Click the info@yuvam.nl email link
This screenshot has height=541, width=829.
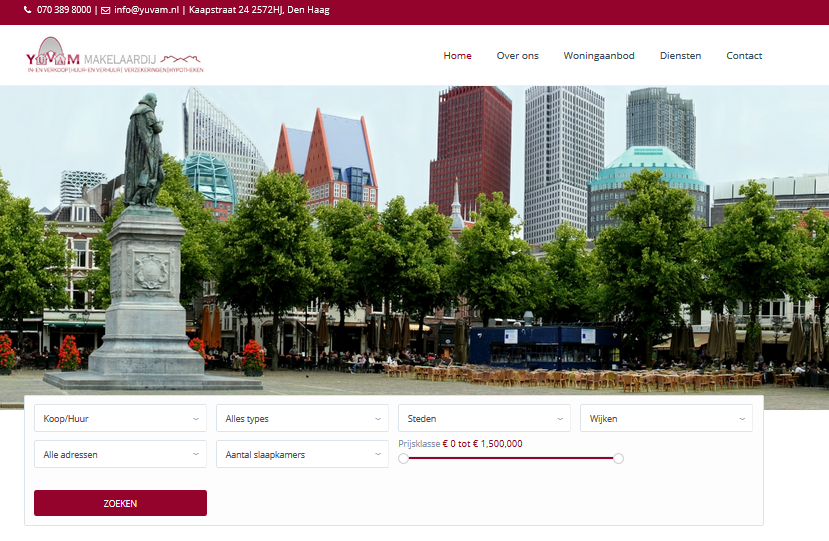[146, 10]
